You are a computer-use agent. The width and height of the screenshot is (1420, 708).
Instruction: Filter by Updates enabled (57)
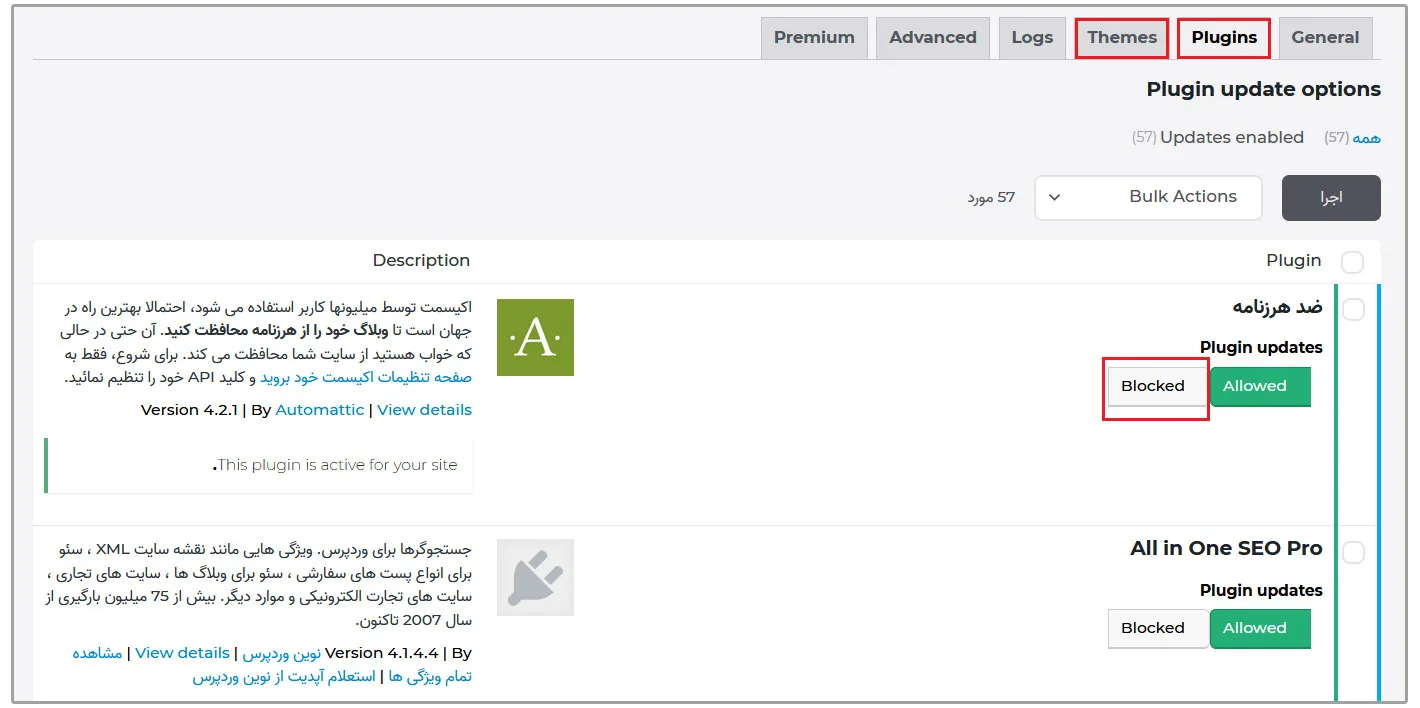[1218, 138]
